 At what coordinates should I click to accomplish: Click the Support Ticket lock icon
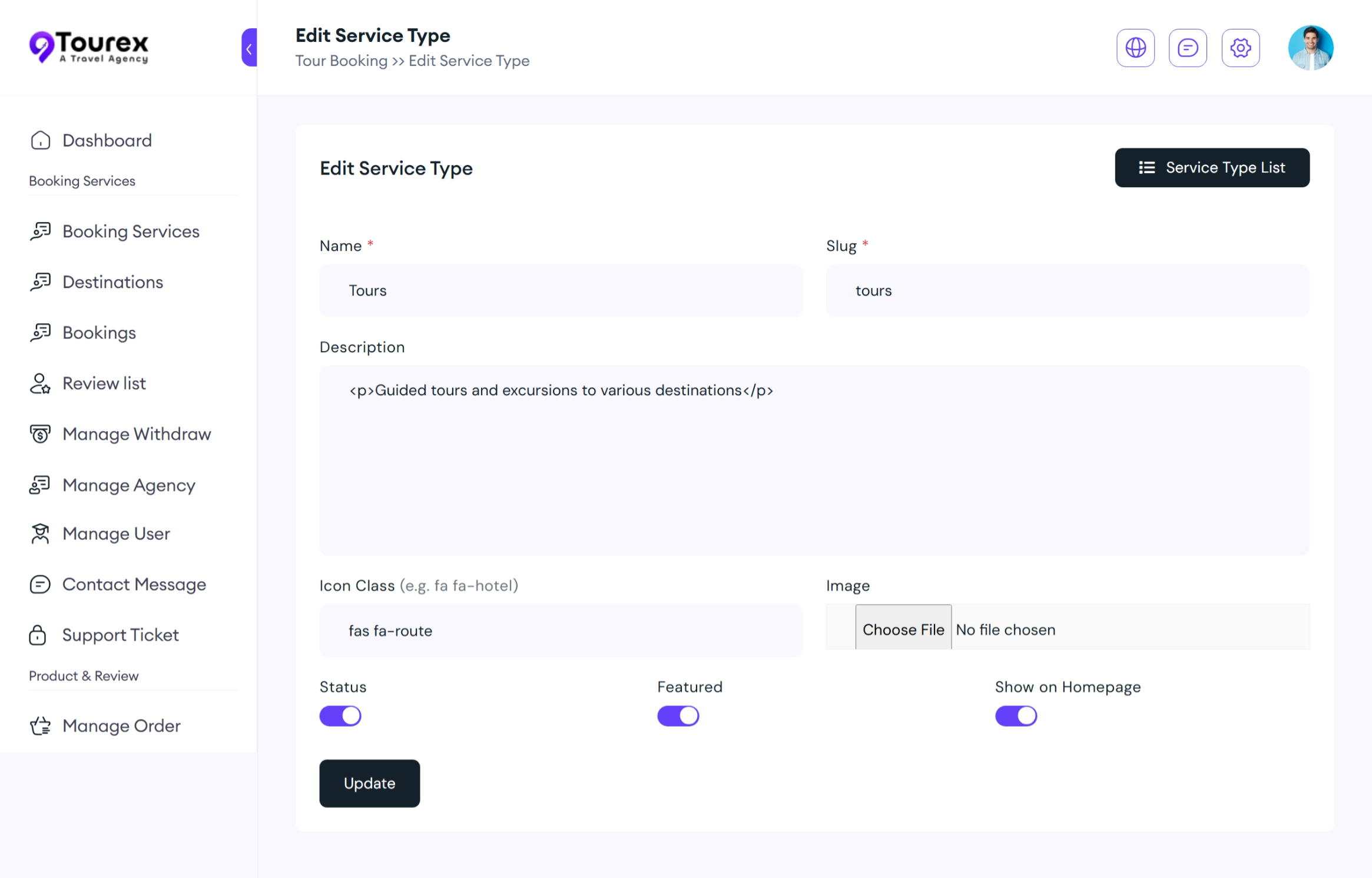(38, 635)
